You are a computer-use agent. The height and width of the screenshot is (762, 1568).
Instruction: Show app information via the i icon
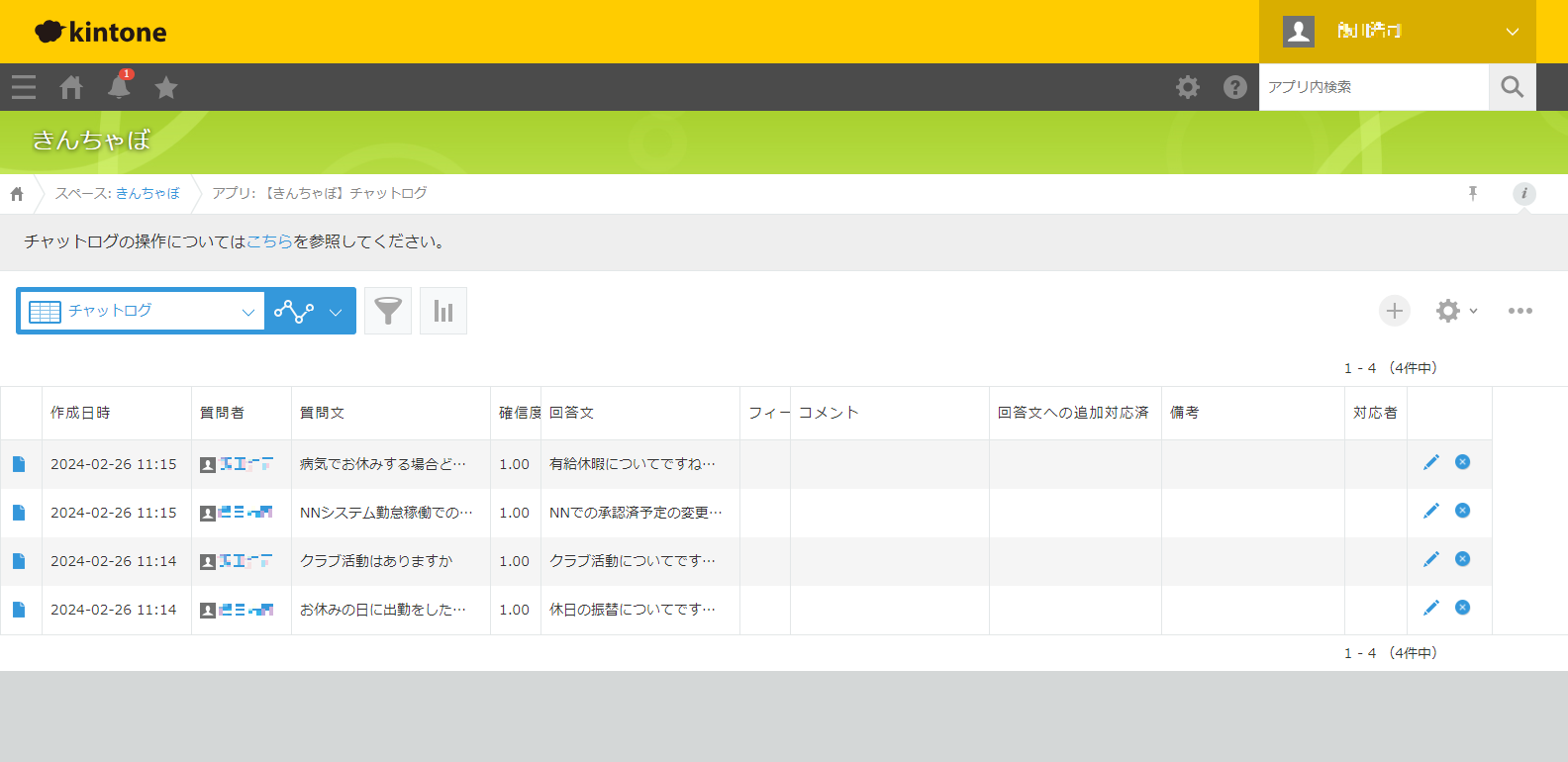1523,193
